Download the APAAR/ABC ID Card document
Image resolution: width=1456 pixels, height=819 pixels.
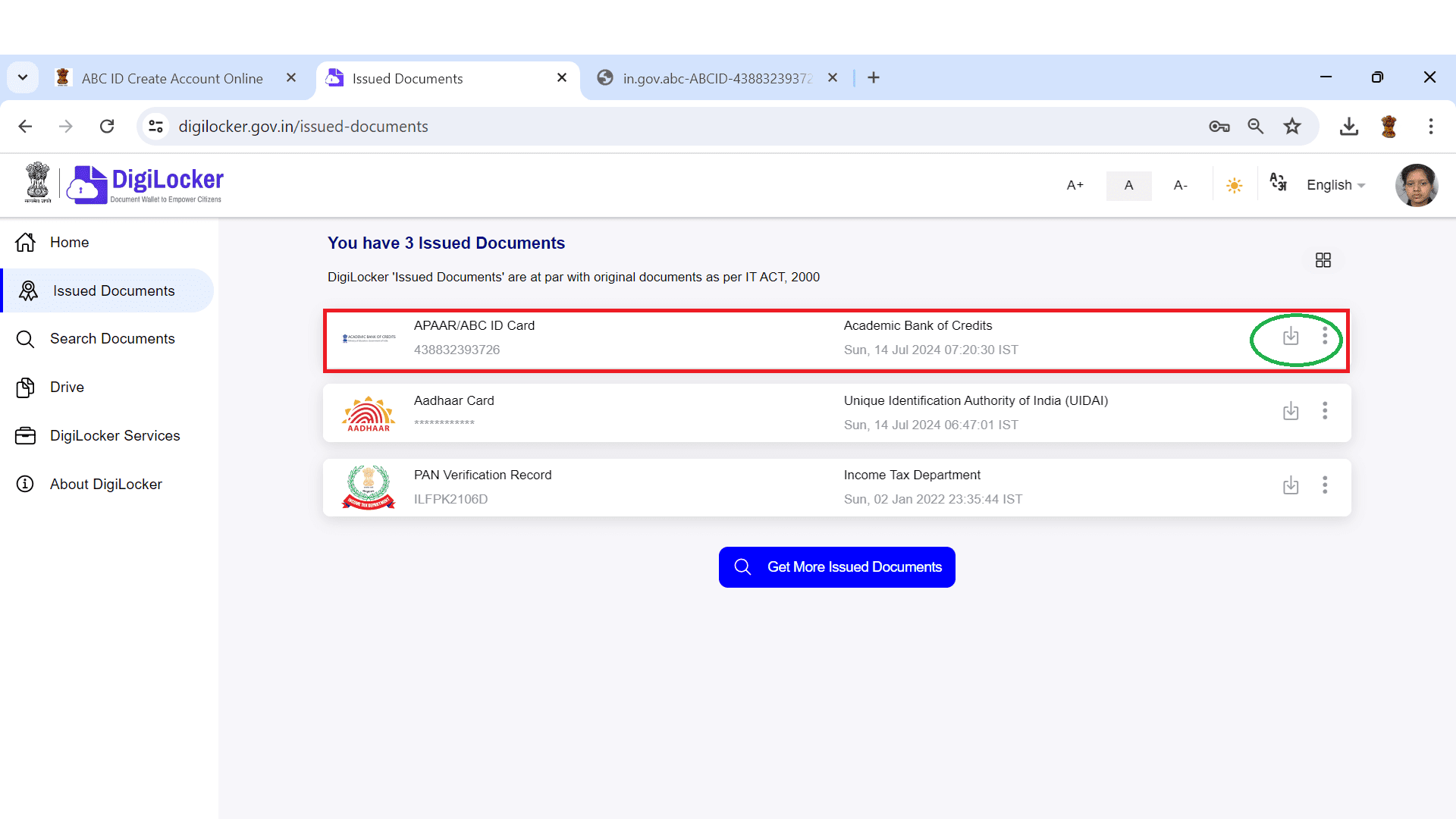click(x=1291, y=336)
